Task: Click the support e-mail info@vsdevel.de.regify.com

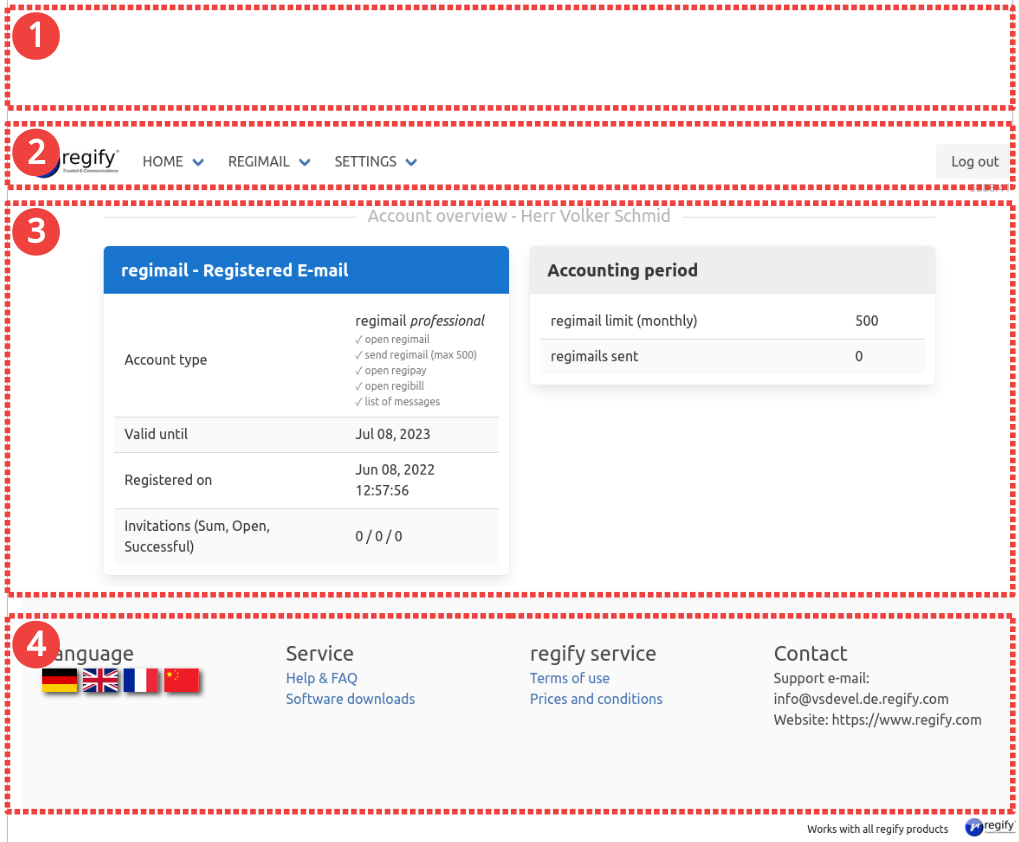Action: [860, 698]
